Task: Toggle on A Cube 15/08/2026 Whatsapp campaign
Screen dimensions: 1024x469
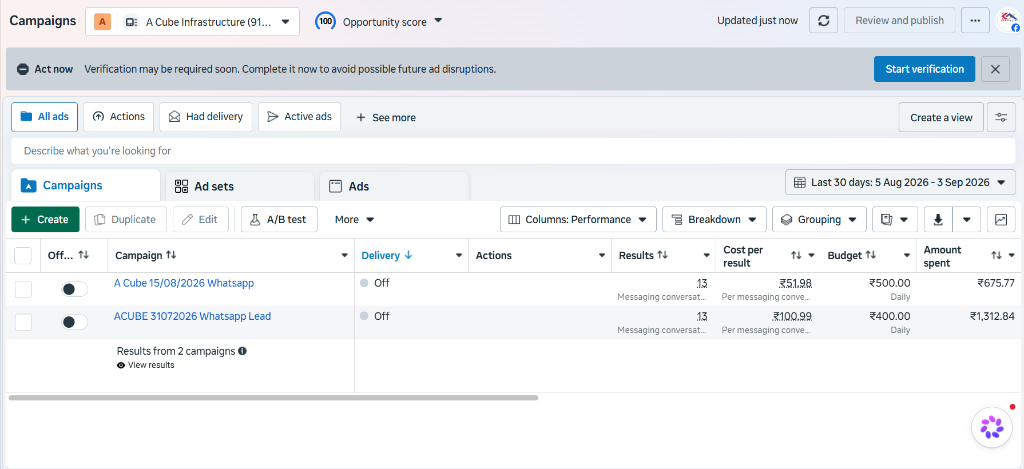Action: (74, 289)
